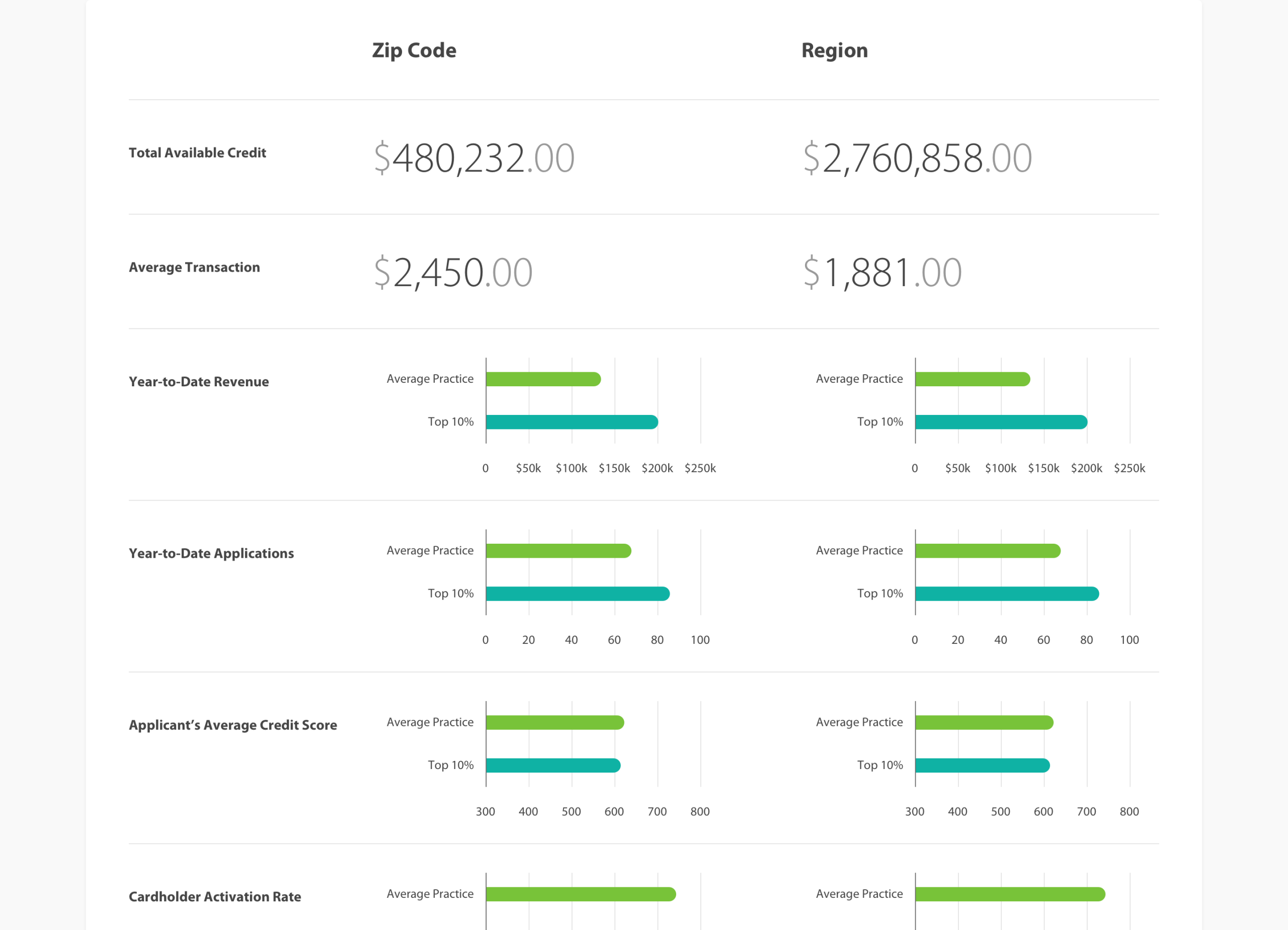This screenshot has height=930, width=1288.
Task: Click Zip Code credit score Top 10% bar
Action: point(552,766)
